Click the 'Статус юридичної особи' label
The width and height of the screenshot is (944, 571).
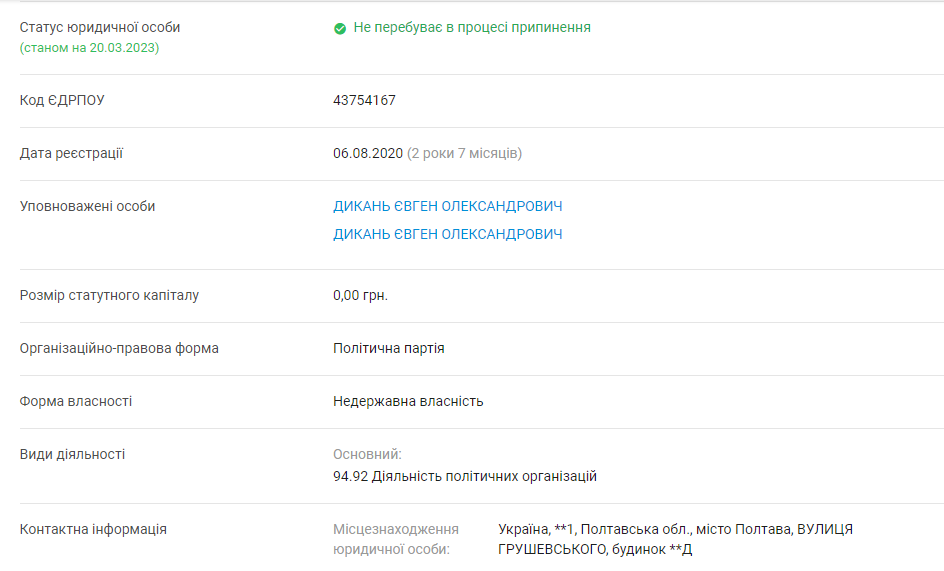click(100, 27)
